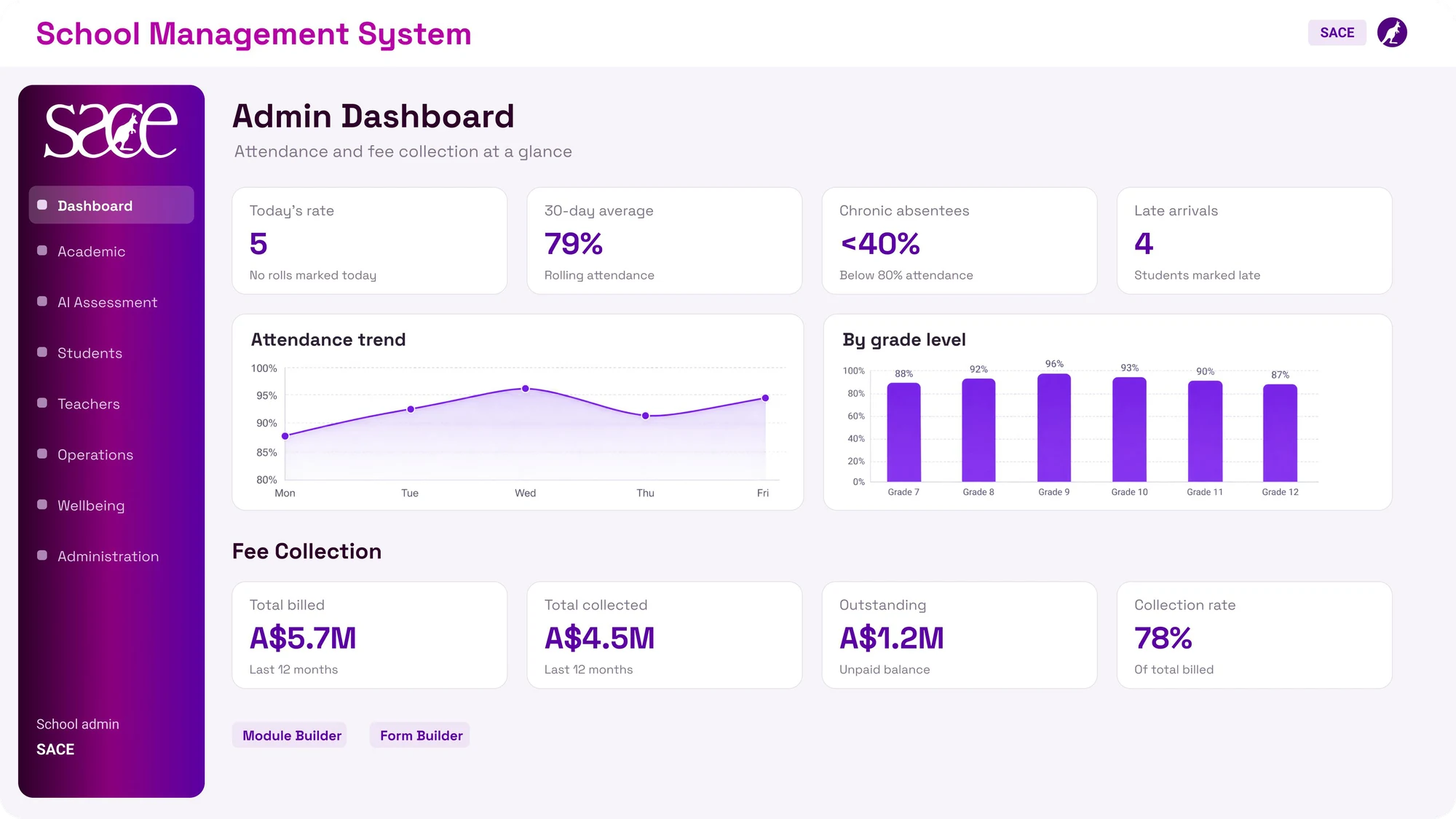Open the kangaroo profile avatar icon

[x=1392, y=33]
